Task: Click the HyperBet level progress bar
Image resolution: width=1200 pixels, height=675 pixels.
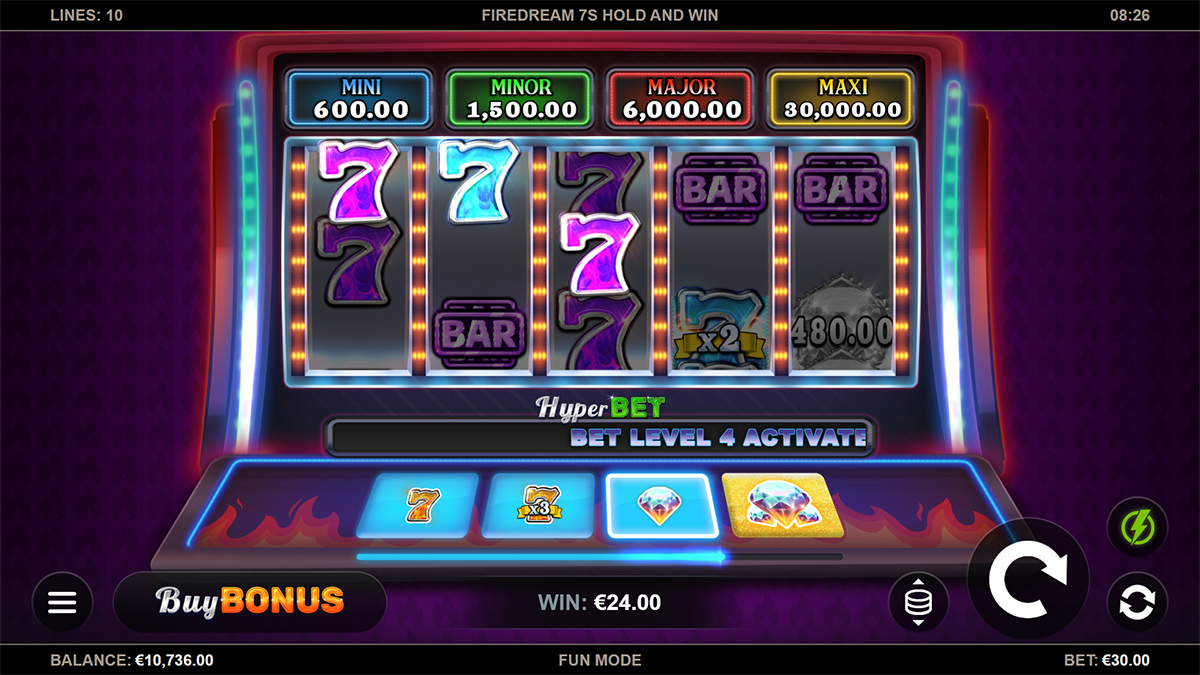Action: 599,557
